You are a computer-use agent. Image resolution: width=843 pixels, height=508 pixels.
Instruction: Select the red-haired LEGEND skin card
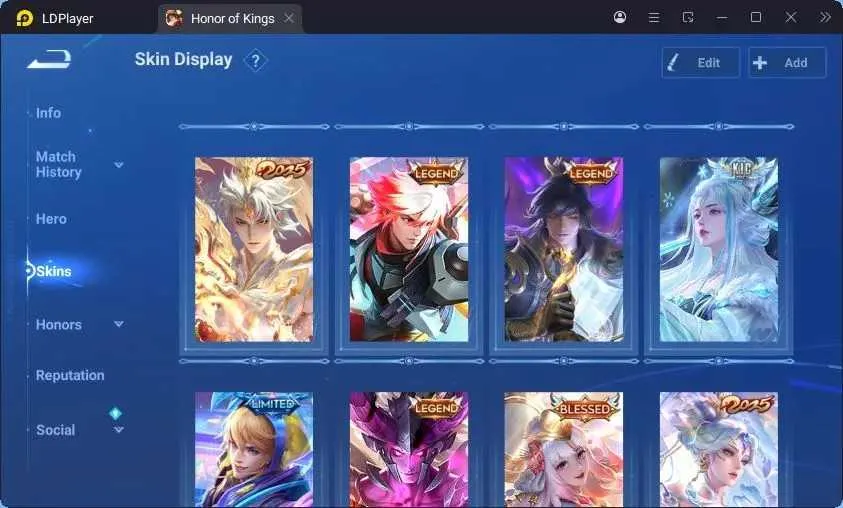pos(409,249)
